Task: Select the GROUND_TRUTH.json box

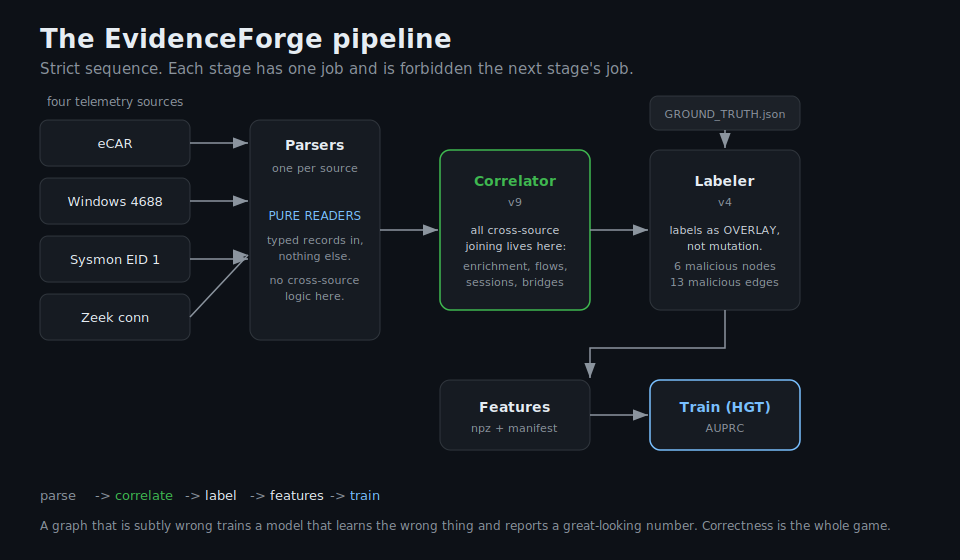Action: [x=725, y=113]
